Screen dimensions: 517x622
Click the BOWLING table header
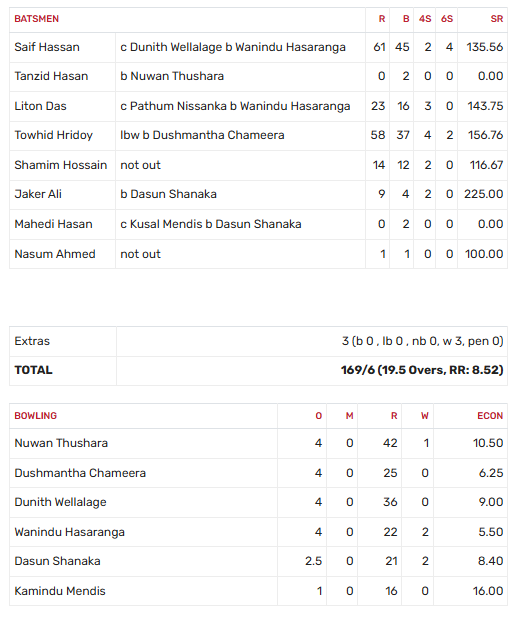[x=36, y=416]
